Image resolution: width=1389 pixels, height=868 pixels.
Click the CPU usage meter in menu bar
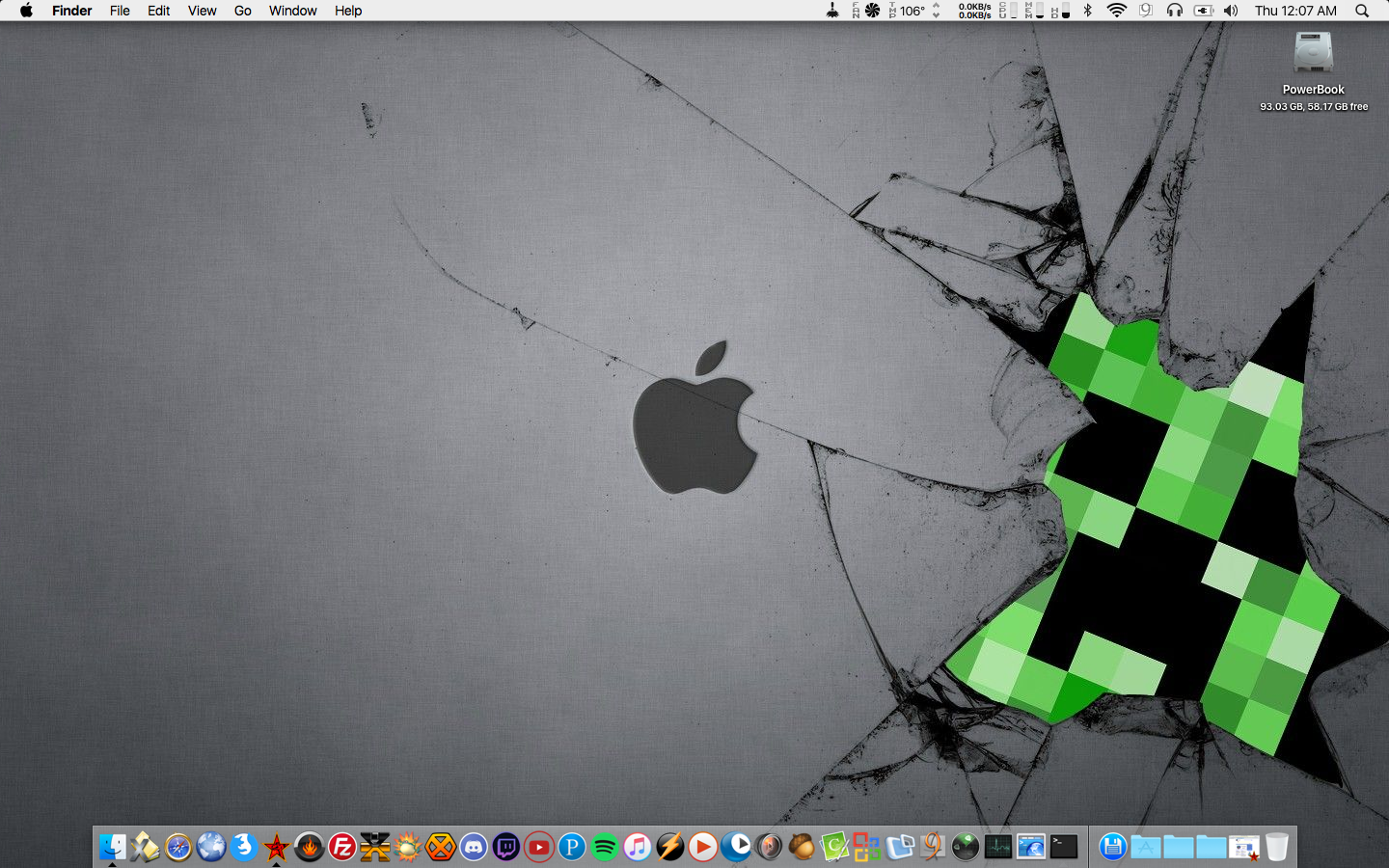click(x=1008, y=11)
